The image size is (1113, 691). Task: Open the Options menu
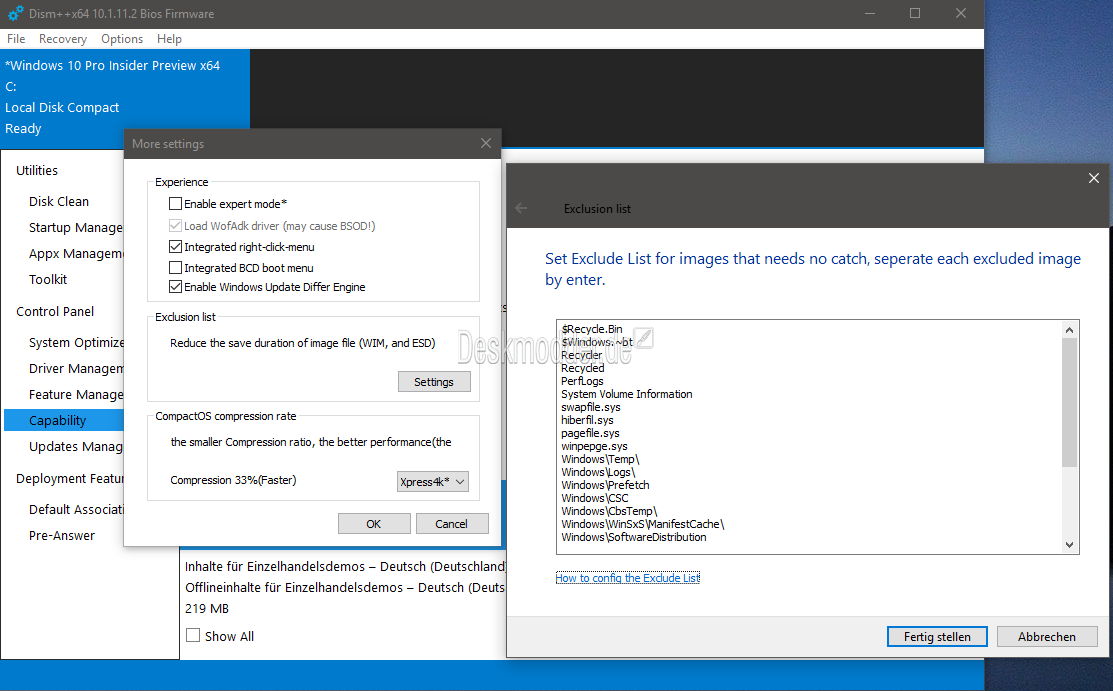click(121, 39)
